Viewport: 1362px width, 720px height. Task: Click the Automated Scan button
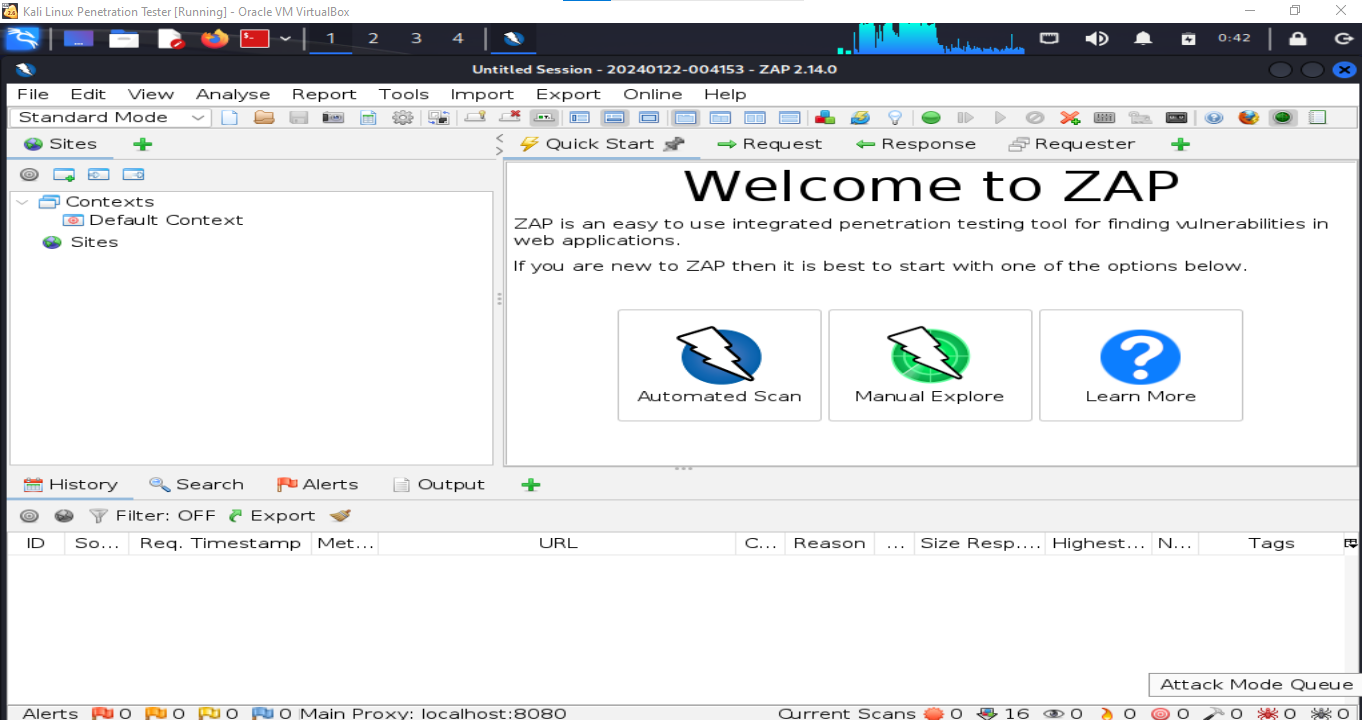click(x=720, y=365)
